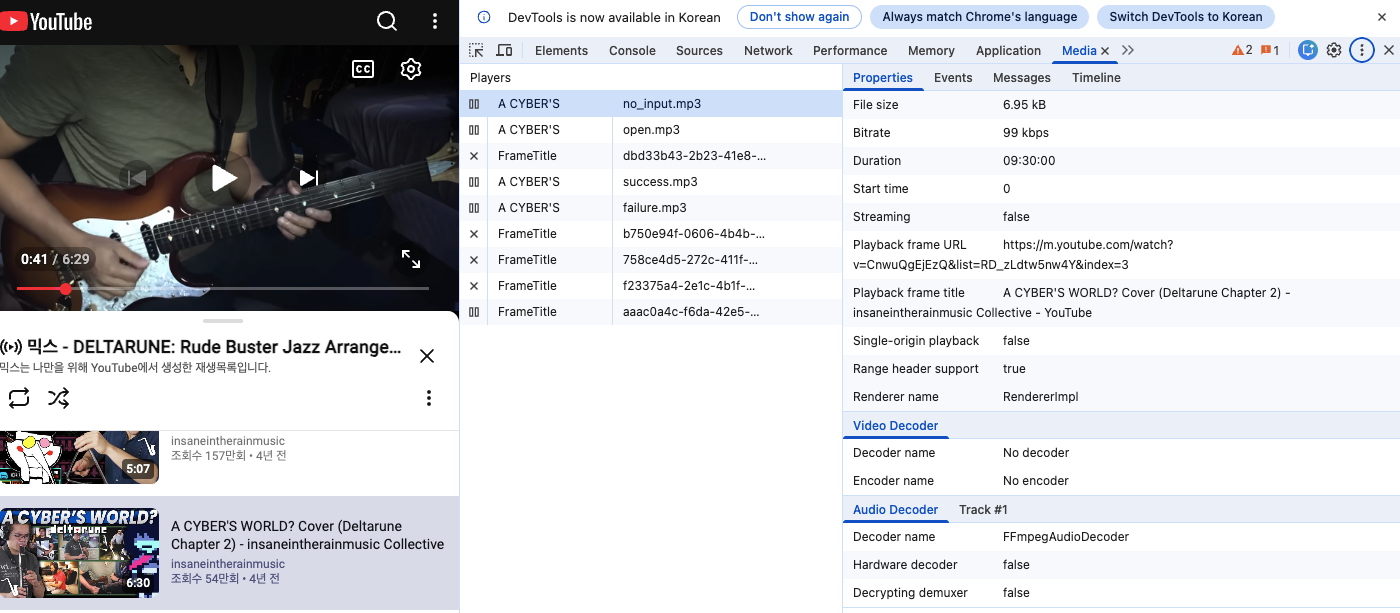Close the Media tab

coord(1105,51)
